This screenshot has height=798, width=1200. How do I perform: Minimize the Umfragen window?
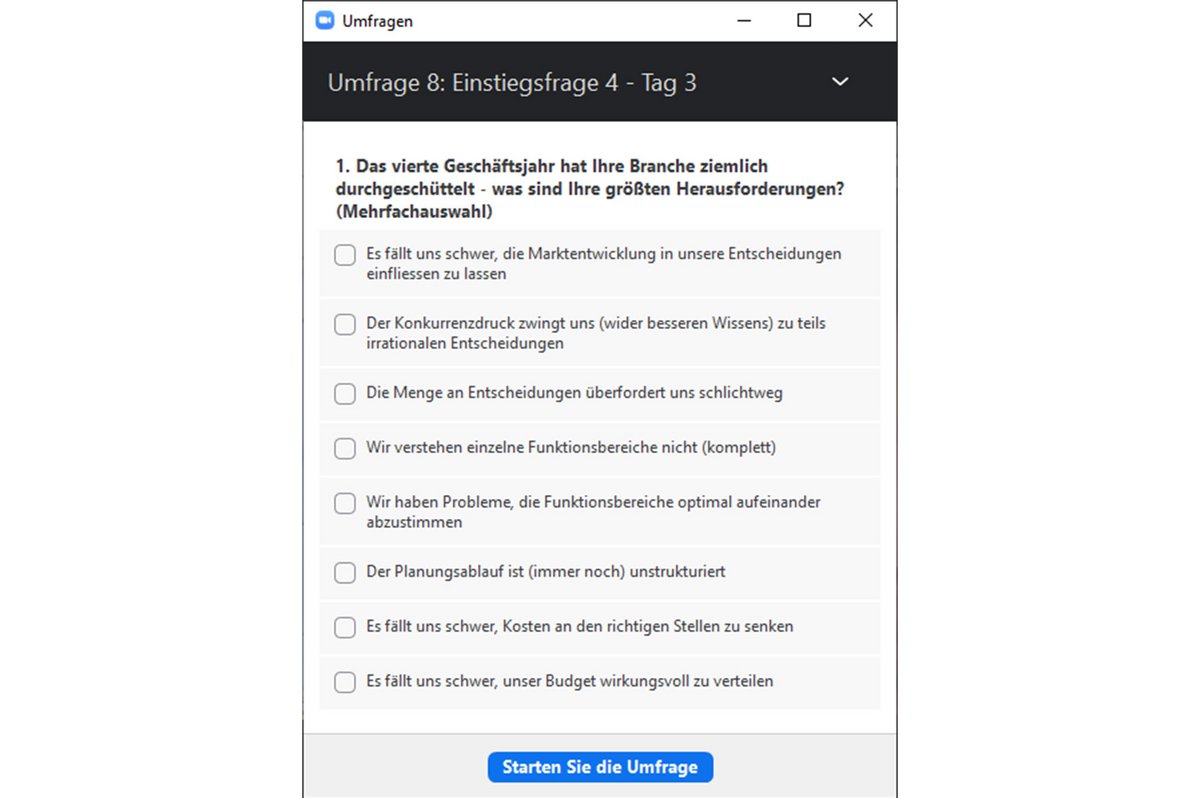pyautogui.click(x=742, y=20)
